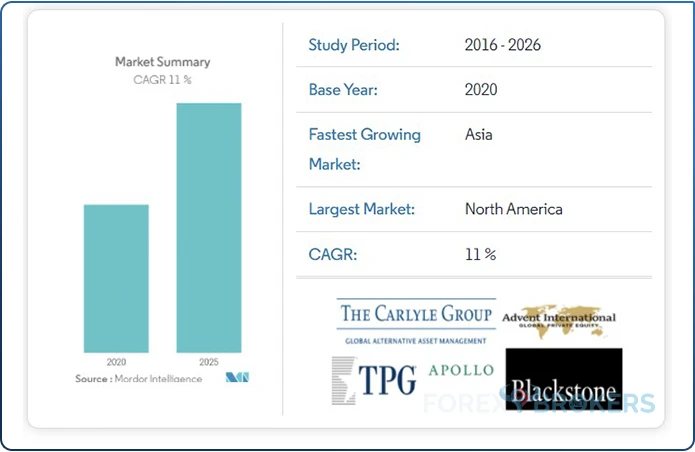
Task: Click the Apollo logo
Action: pyautogui.click(x=461, y=370)
